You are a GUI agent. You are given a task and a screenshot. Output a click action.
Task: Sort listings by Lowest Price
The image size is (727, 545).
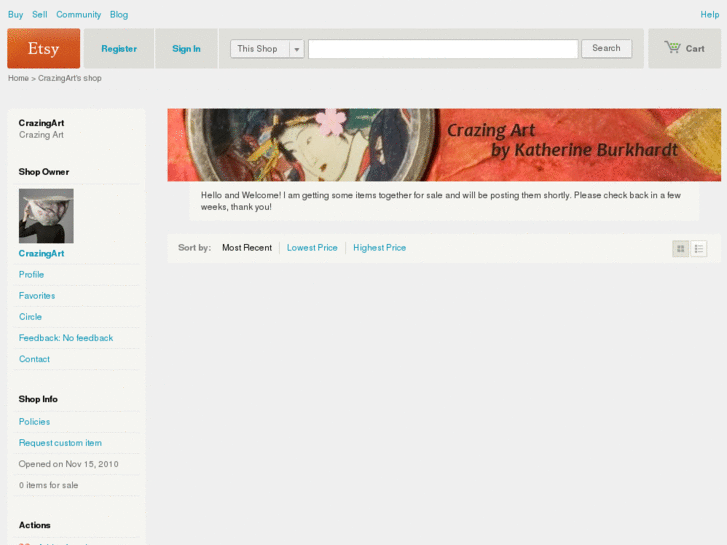(x=312, y=248)
